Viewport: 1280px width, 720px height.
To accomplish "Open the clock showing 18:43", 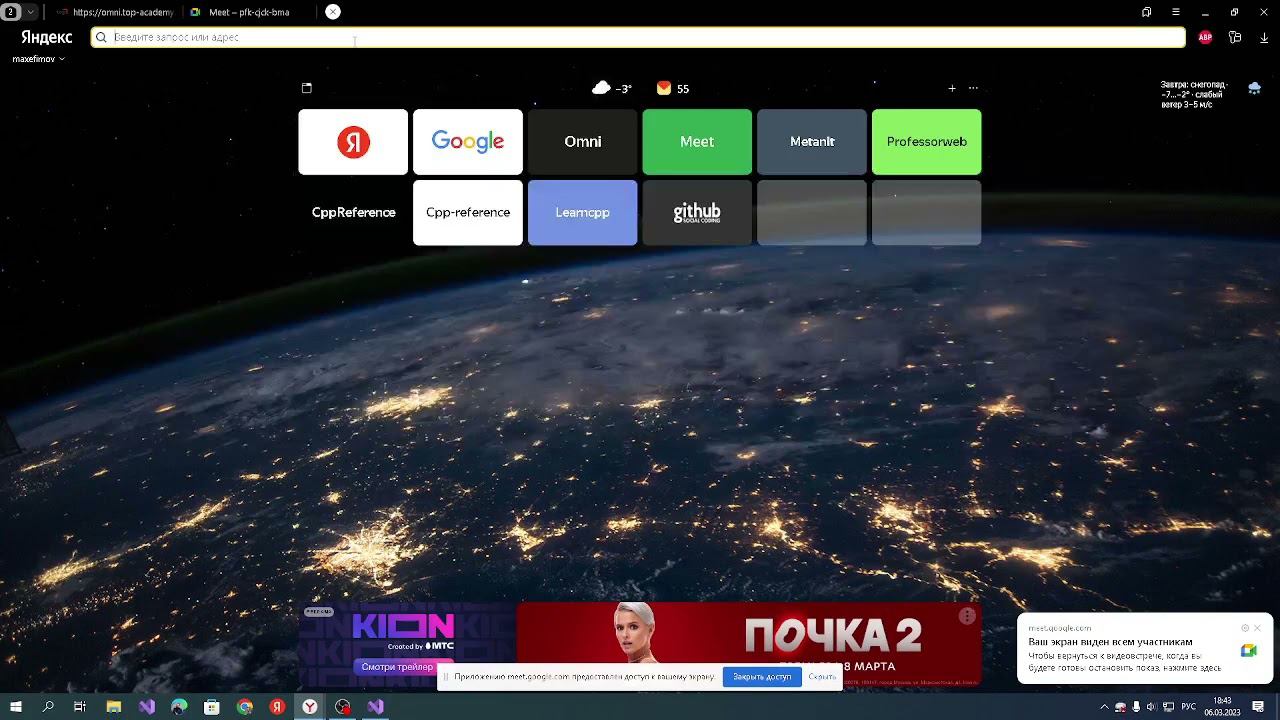I will click(x=1222, y=707).
